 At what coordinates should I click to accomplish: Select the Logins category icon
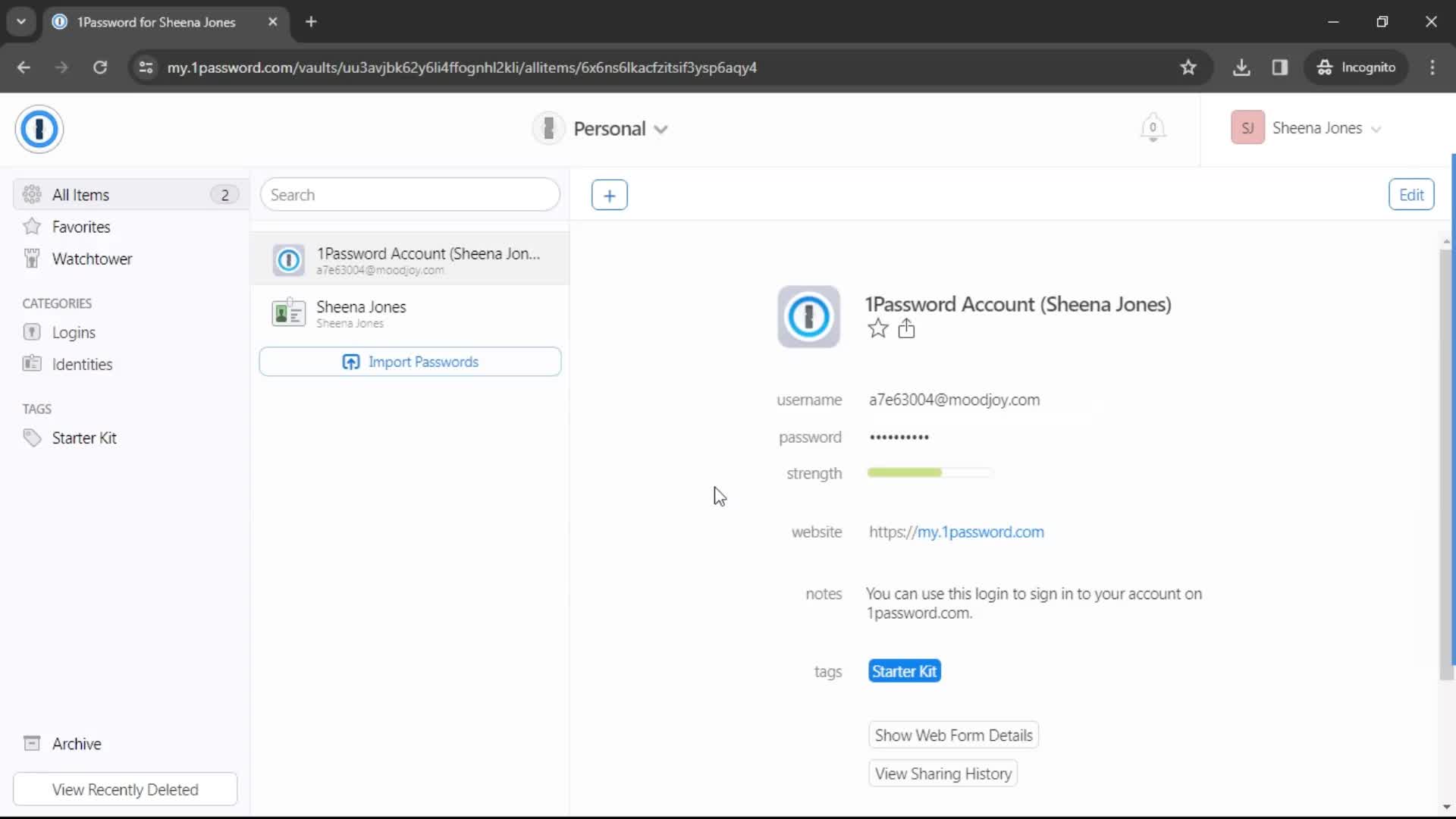point(32,332)
